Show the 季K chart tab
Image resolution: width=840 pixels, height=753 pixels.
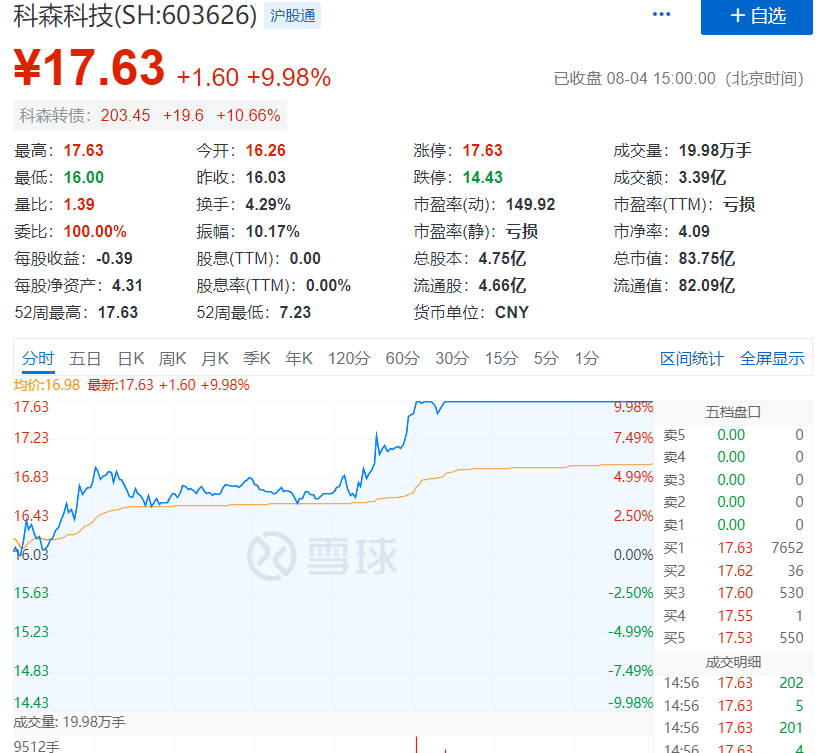257,358
